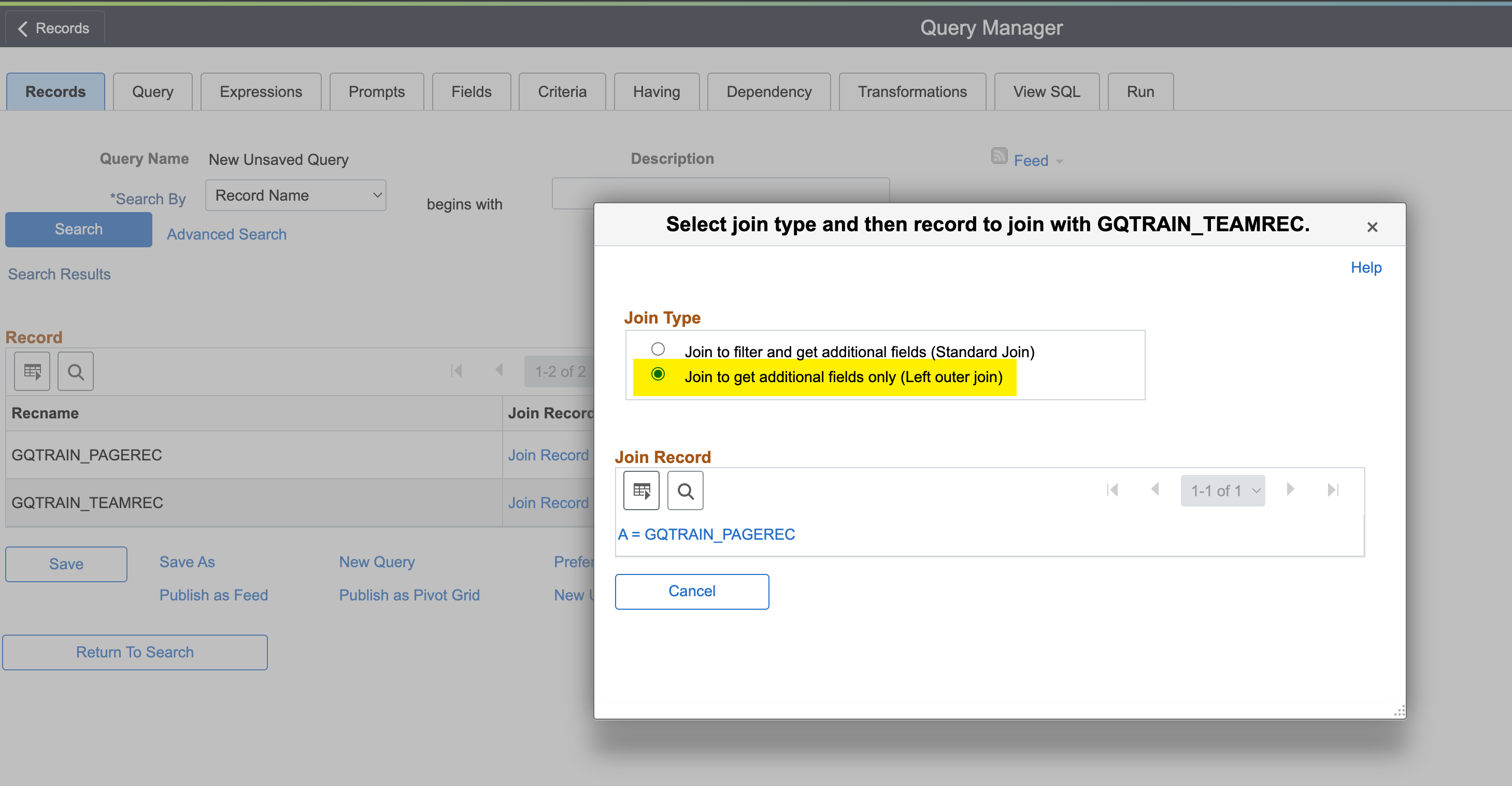Click the Join Record grid personalize icon
1512x786 pixels.
click(x=641, y=490)
